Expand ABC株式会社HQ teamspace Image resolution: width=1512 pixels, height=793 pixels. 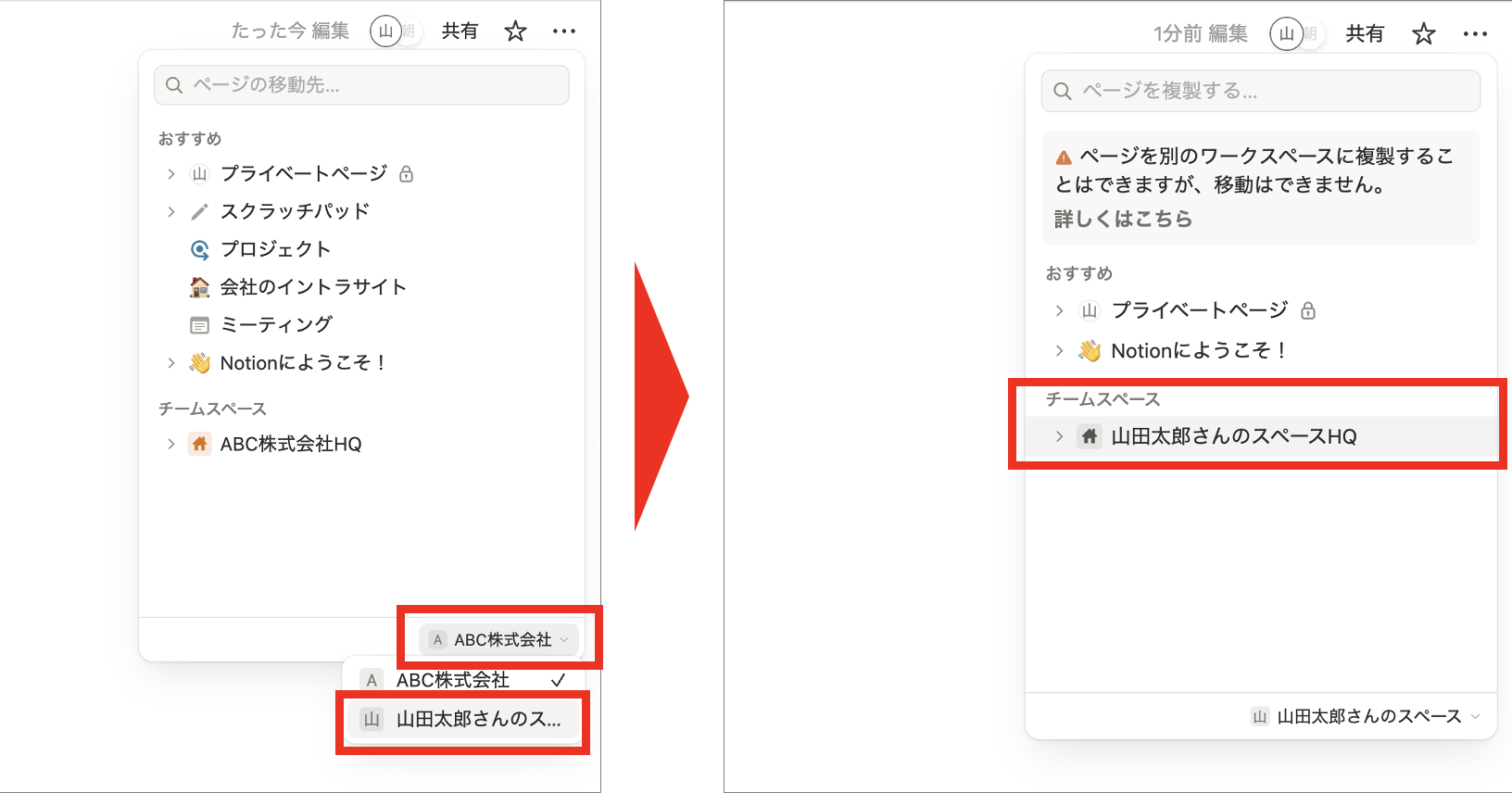(170, 445)
